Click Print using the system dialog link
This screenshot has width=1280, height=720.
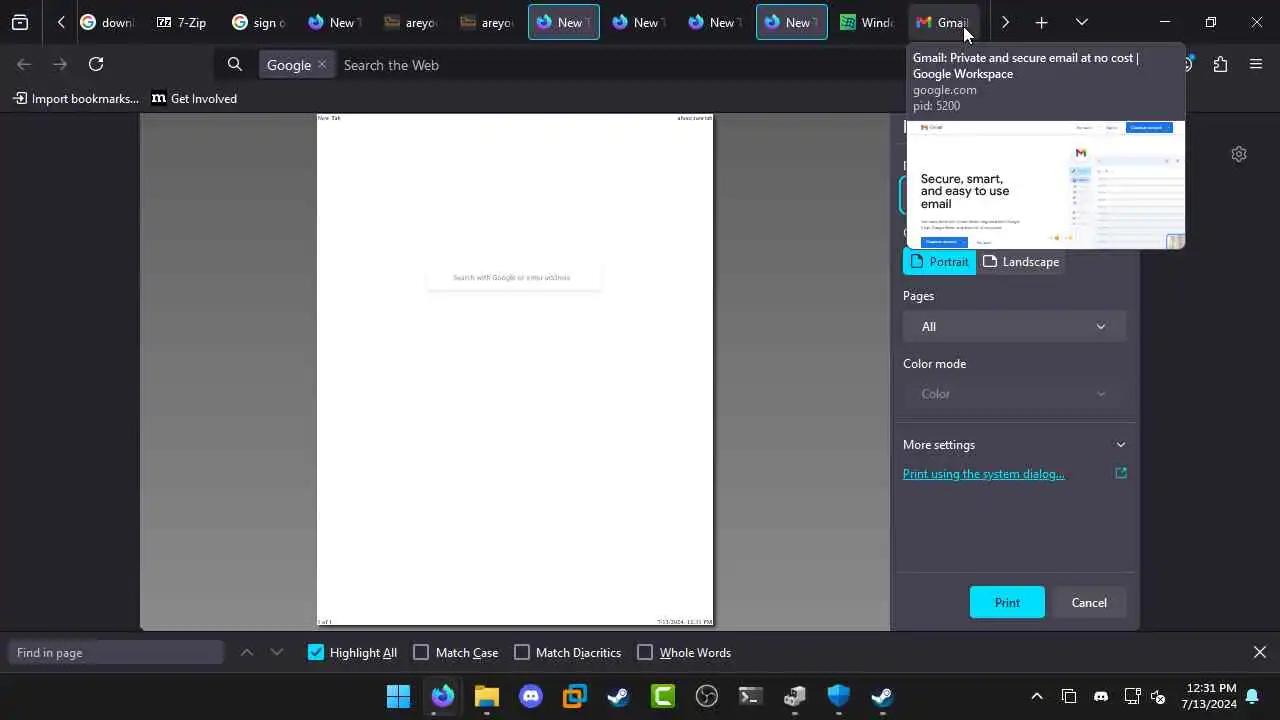coord(983,474)
